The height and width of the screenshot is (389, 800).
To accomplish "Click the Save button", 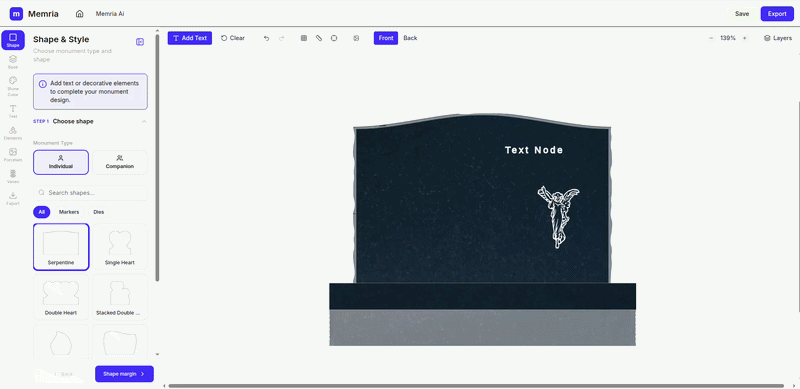I will pos(742,14).
